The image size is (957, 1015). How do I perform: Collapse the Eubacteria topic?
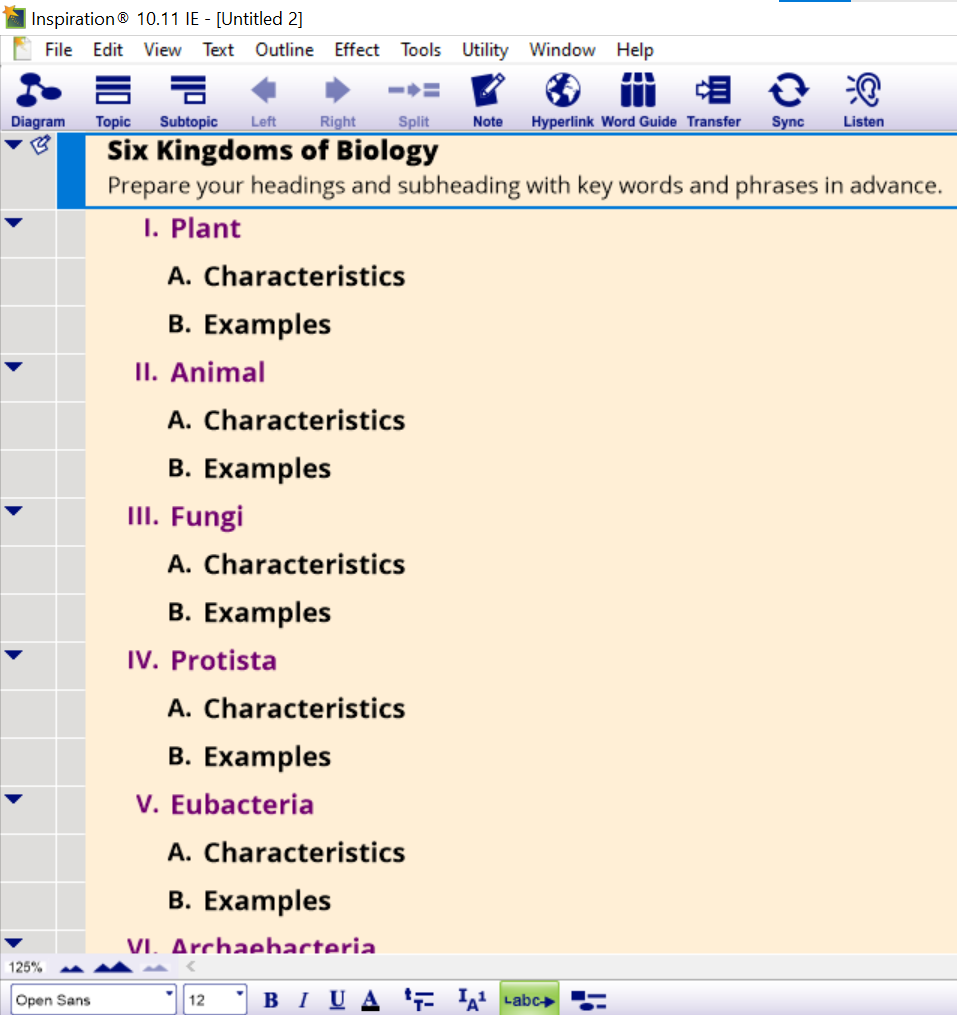pyautogui.click(x=14, y=799)
